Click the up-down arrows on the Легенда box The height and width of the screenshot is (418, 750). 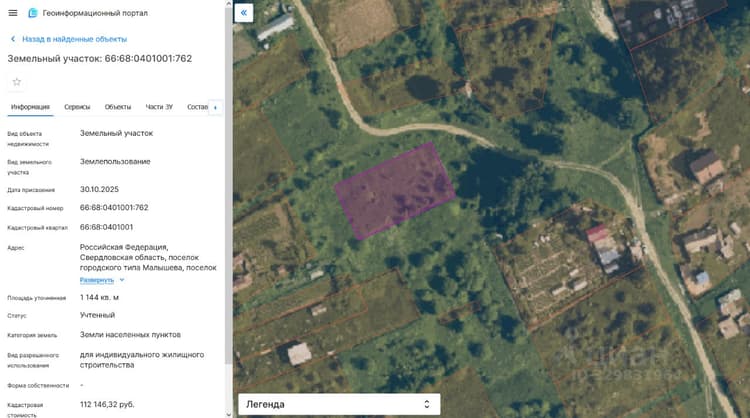point(427,404)
